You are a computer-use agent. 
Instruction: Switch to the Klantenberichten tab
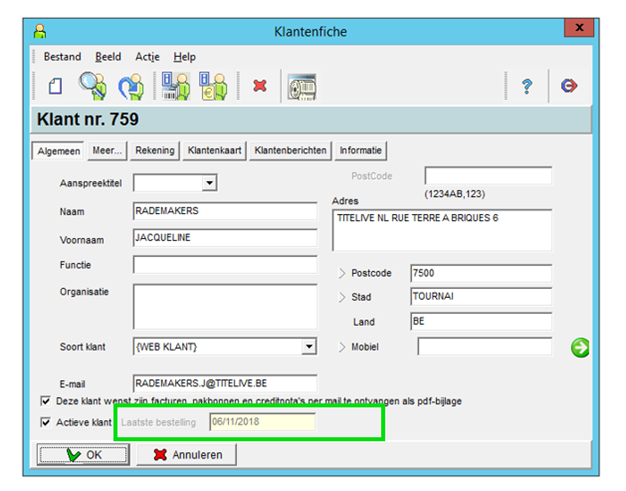tap(290, 150)
